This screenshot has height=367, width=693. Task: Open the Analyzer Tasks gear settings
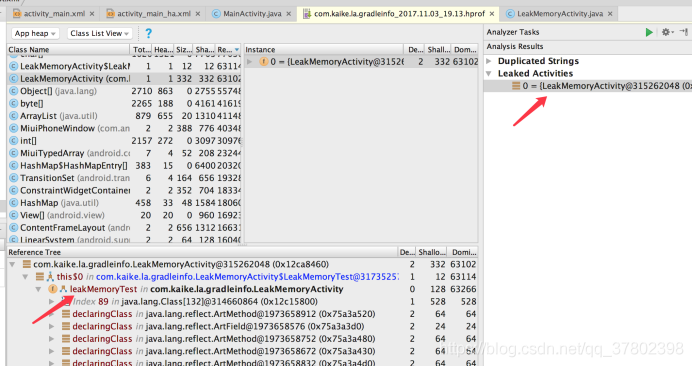(x=666, y=32)
